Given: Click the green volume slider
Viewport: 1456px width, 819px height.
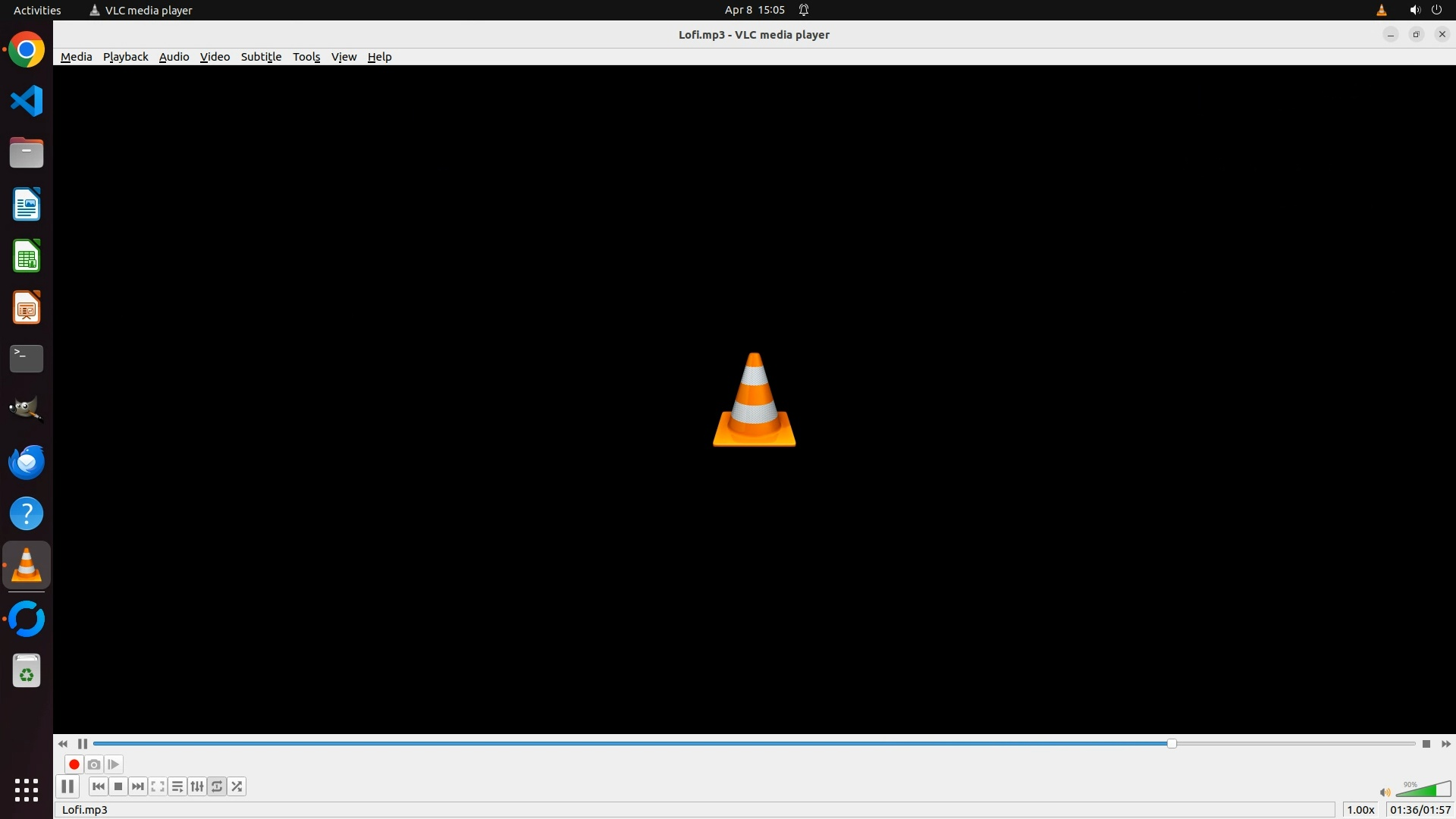Looking at the screenshot, I should coord(1426,790).
